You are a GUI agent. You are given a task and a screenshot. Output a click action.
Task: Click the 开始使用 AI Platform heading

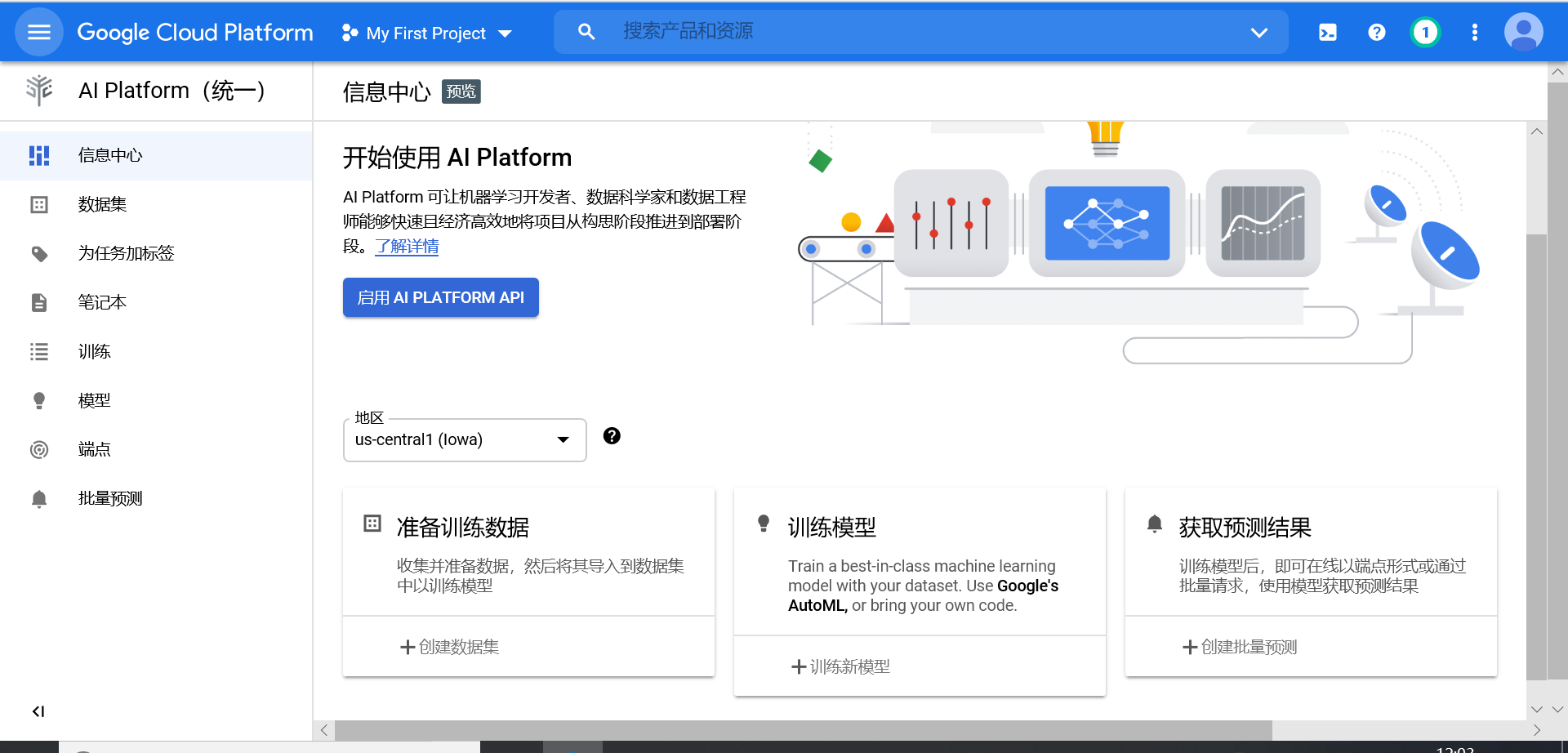tap(457, 158)
